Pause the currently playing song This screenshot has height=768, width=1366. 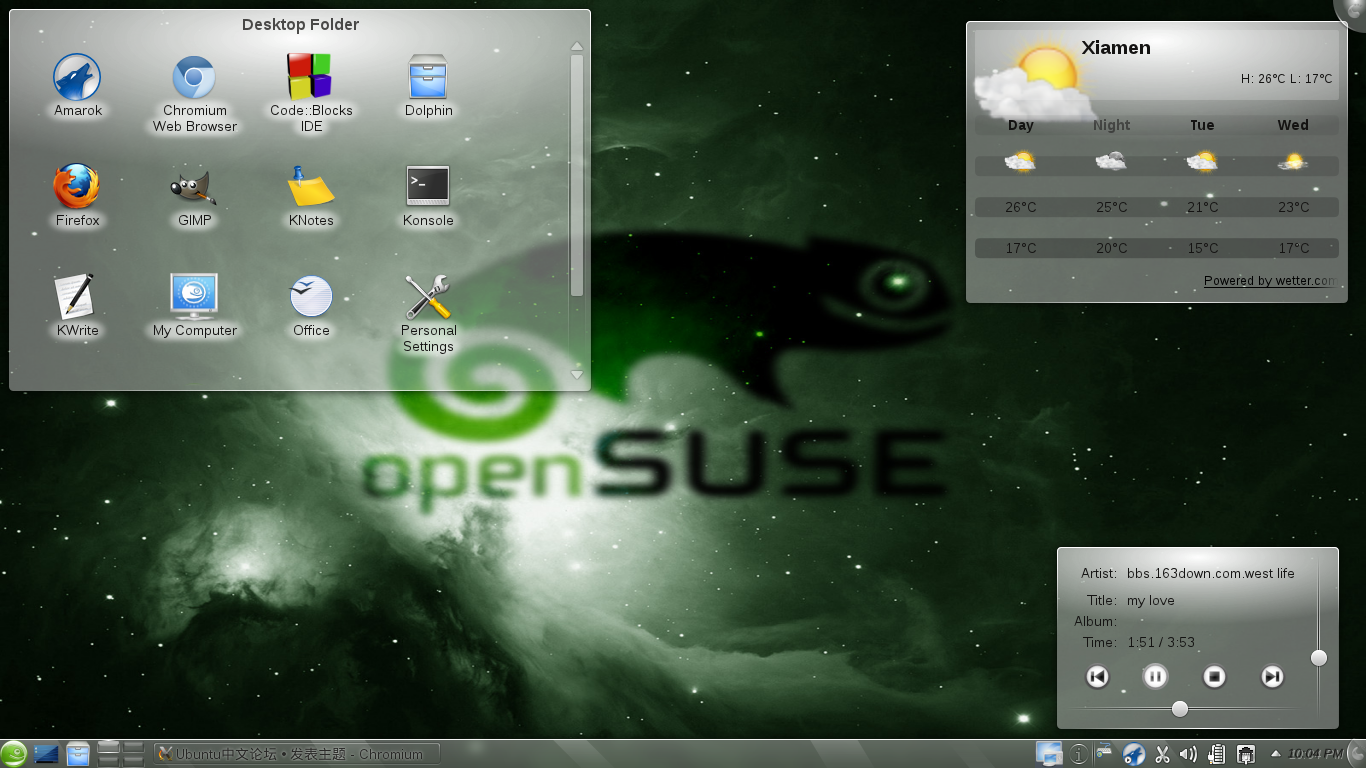(x=1155, y=677)
